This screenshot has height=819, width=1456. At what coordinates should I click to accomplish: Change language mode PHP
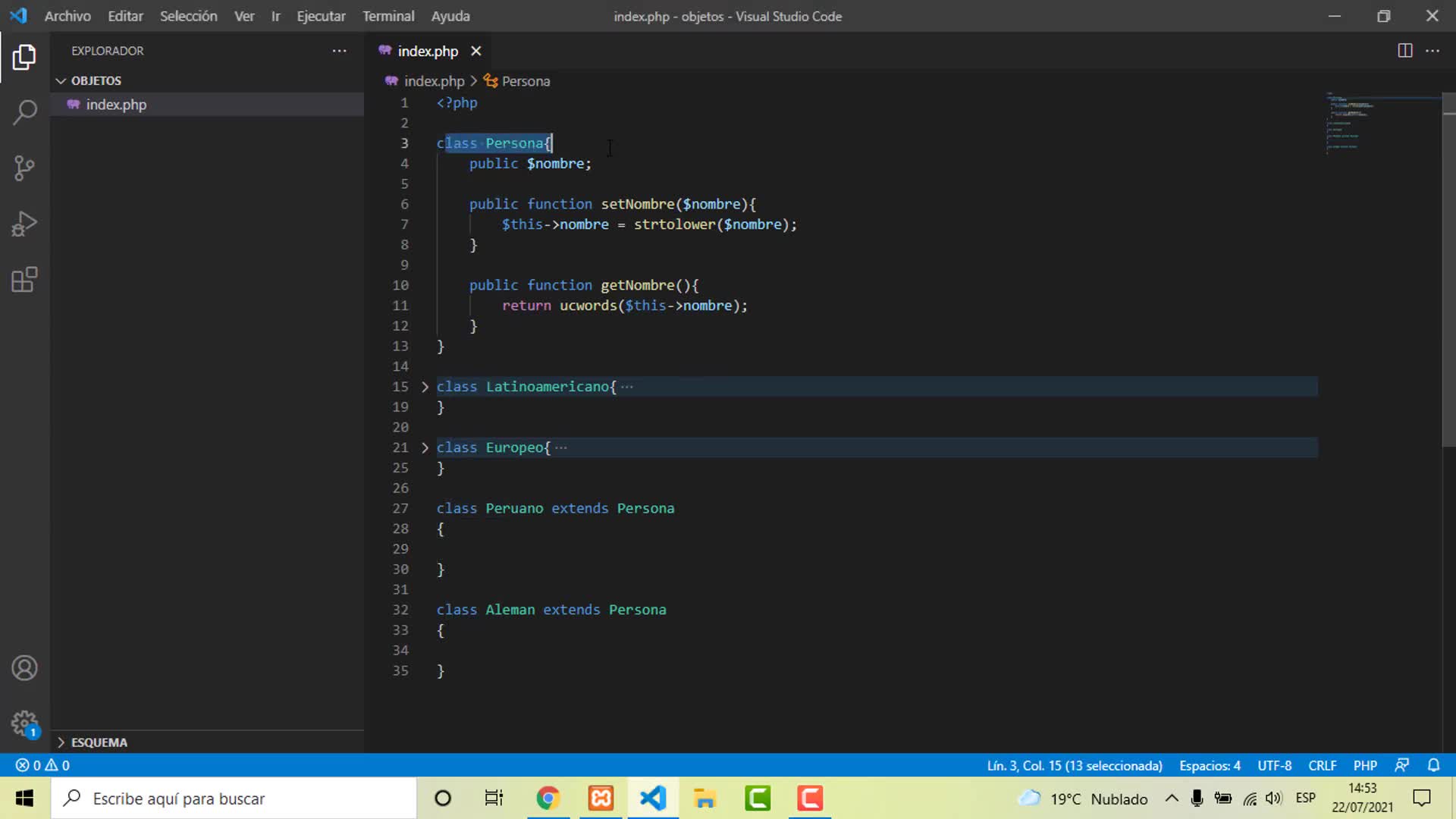point(1365,765)
